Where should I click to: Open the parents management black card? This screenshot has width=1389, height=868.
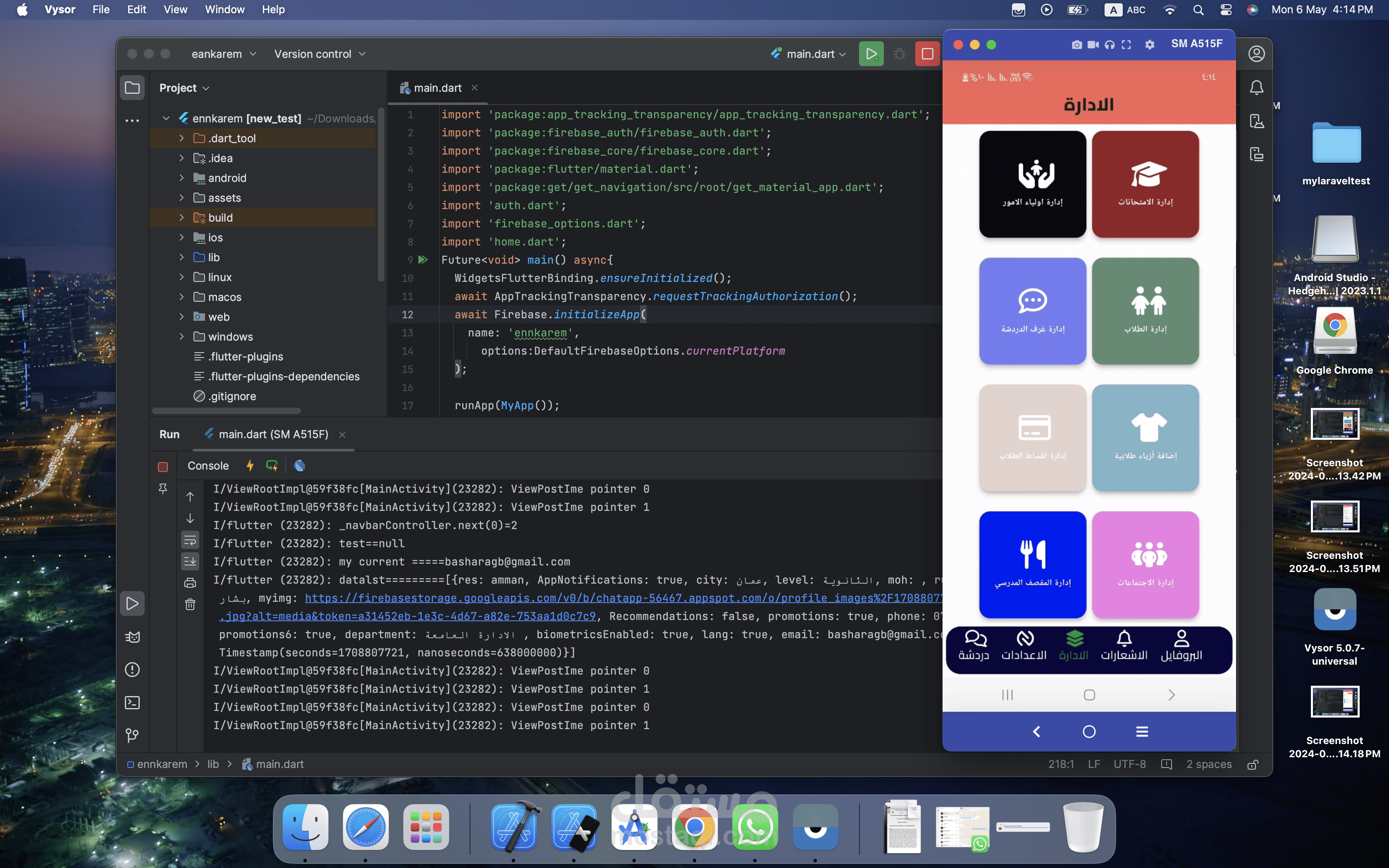tap(1033, 184)
